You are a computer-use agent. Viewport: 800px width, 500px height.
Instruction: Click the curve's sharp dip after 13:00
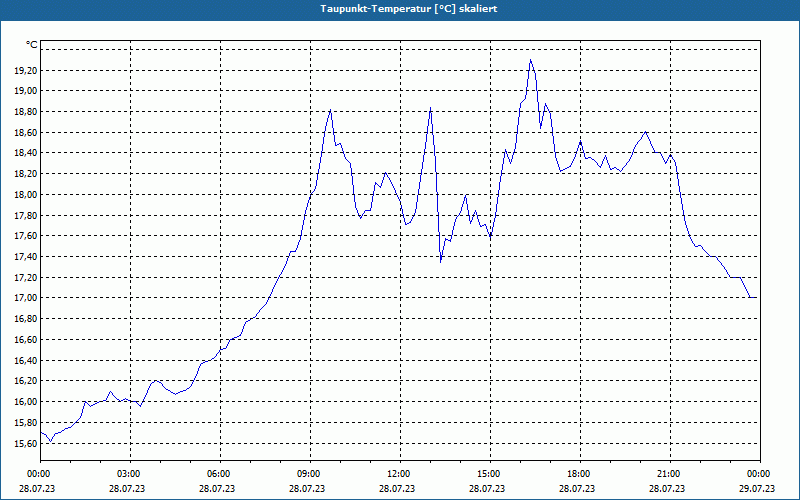coord(440,262)
